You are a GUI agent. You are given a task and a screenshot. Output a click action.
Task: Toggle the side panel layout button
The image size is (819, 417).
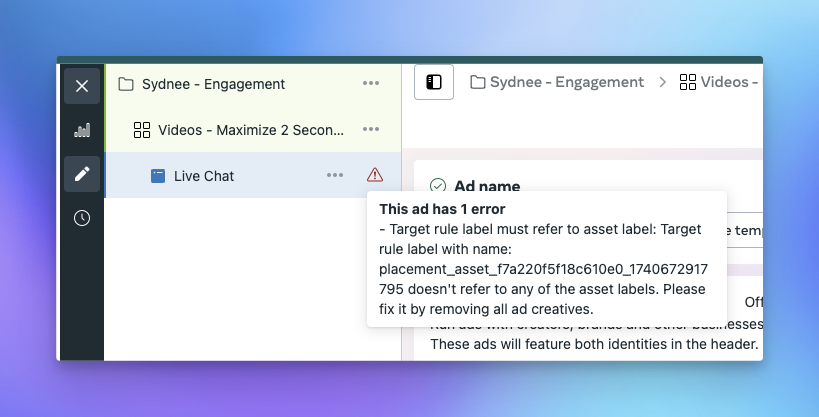point(434,82)
